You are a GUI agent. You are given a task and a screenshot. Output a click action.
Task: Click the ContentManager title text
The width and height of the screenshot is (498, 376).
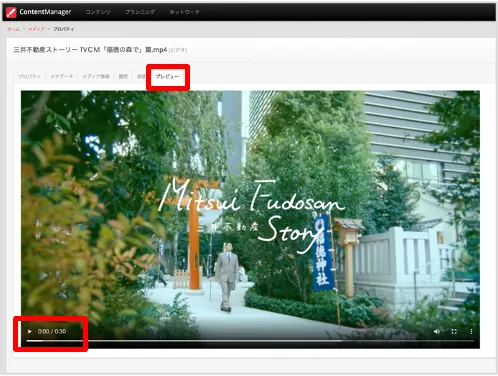45,12
